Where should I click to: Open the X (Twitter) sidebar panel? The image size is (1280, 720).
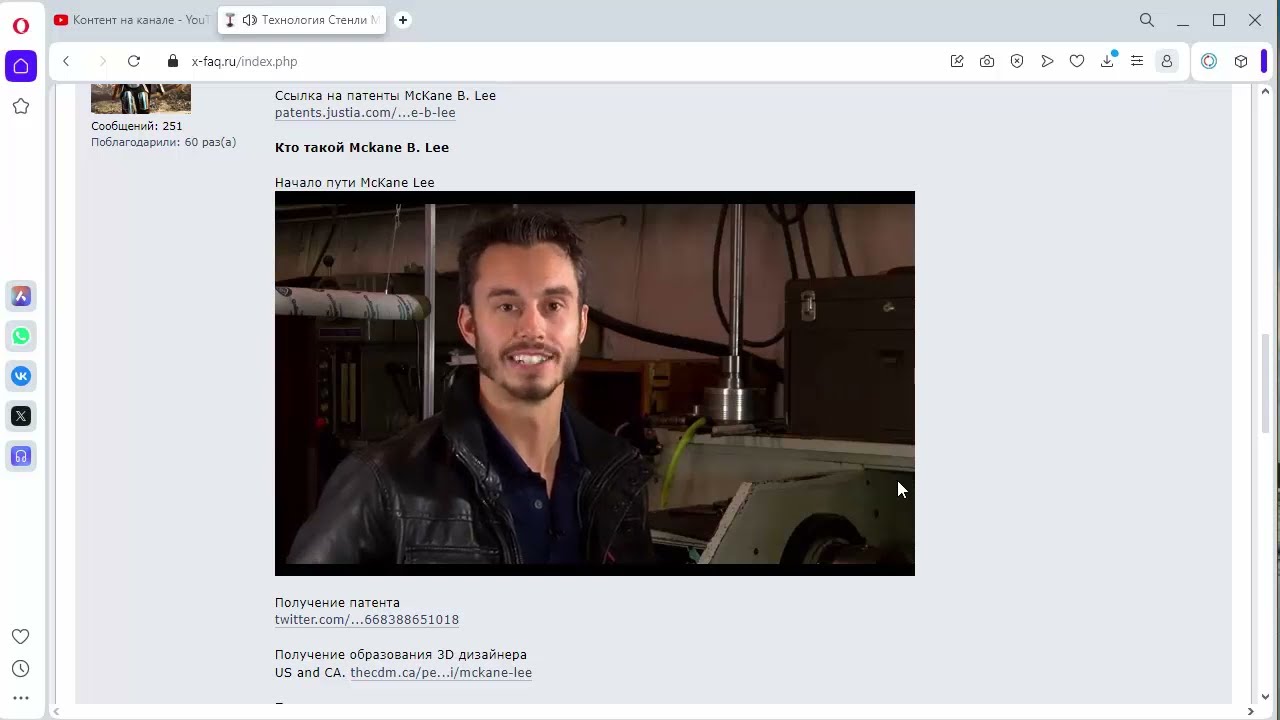click(21, 416)
